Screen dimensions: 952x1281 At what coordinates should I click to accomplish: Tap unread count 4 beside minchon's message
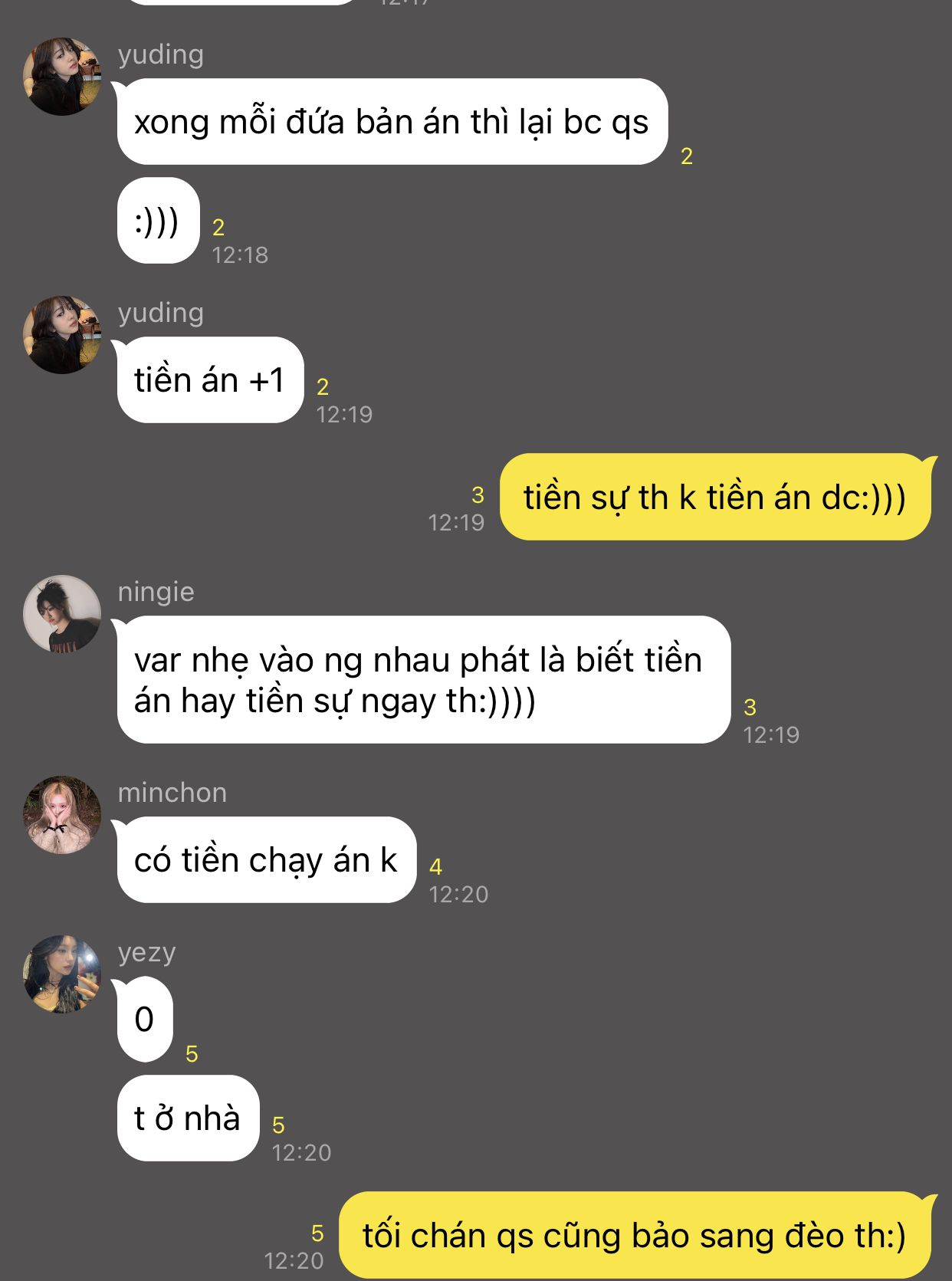coord(435,867)
